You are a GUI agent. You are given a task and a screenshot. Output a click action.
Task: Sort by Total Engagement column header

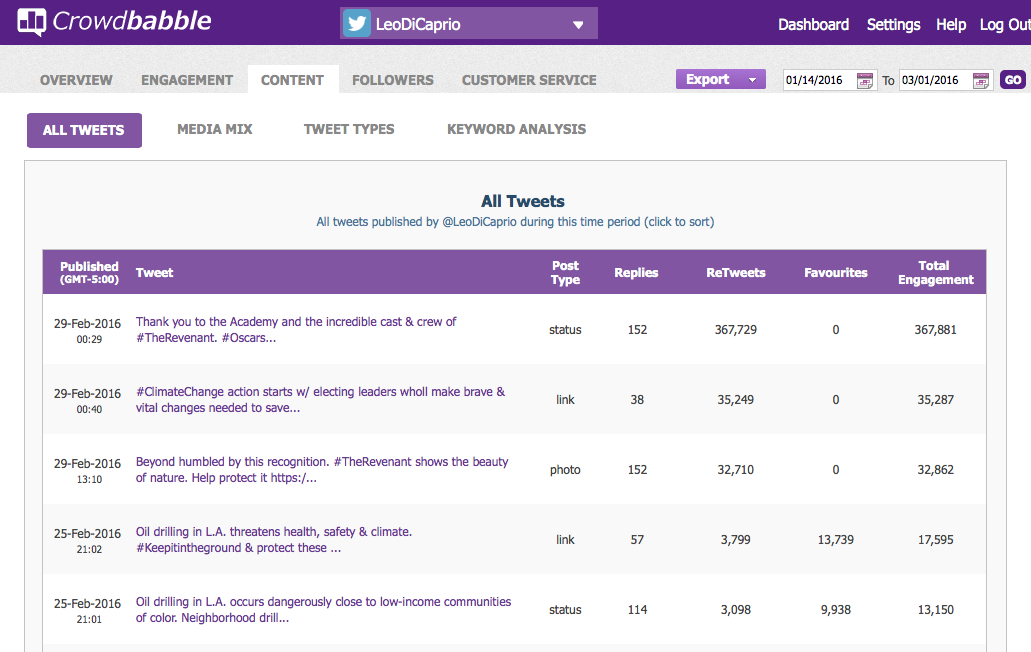[x=936, y=273]
